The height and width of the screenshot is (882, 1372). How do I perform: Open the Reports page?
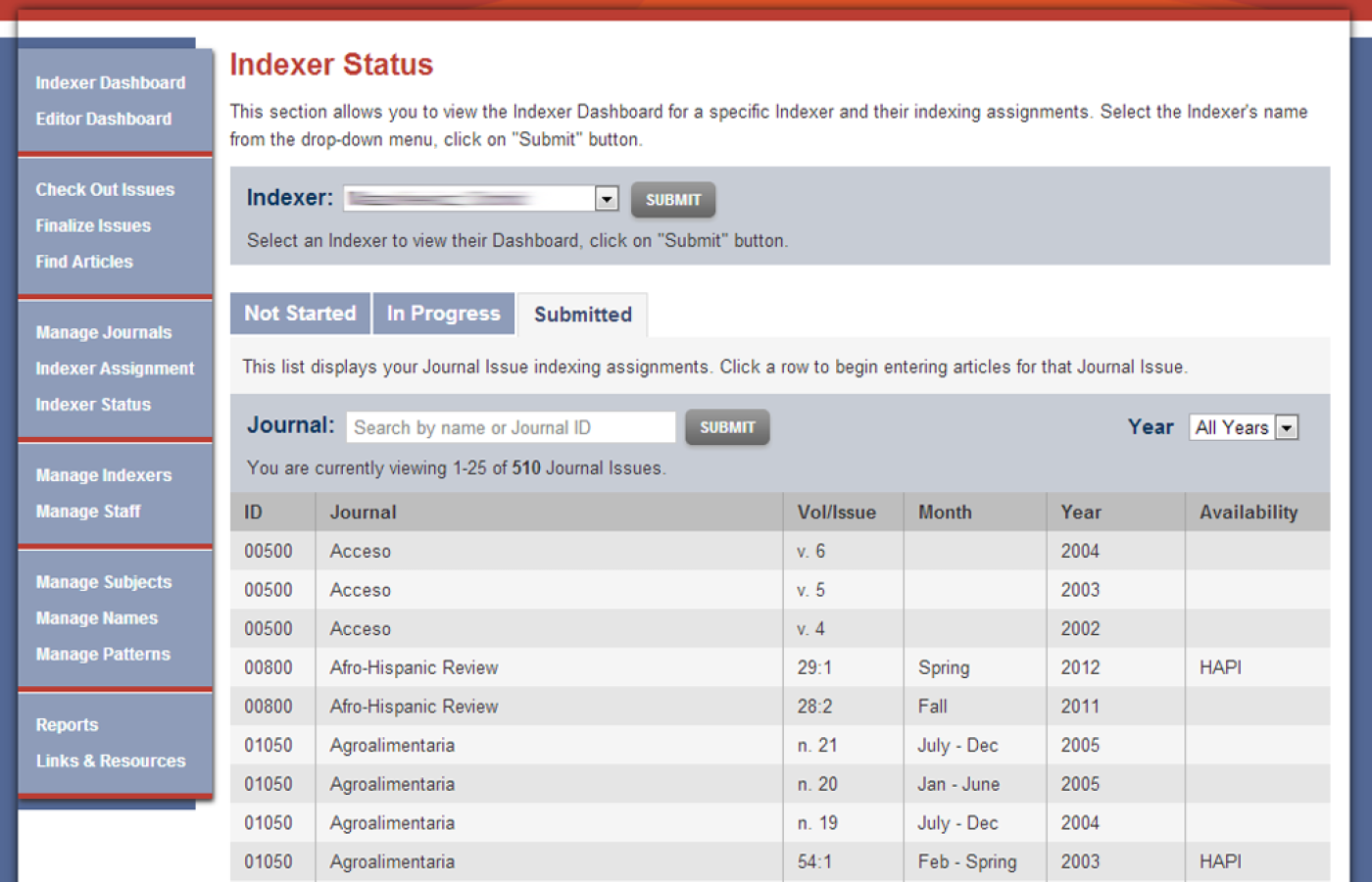(67, 725)
